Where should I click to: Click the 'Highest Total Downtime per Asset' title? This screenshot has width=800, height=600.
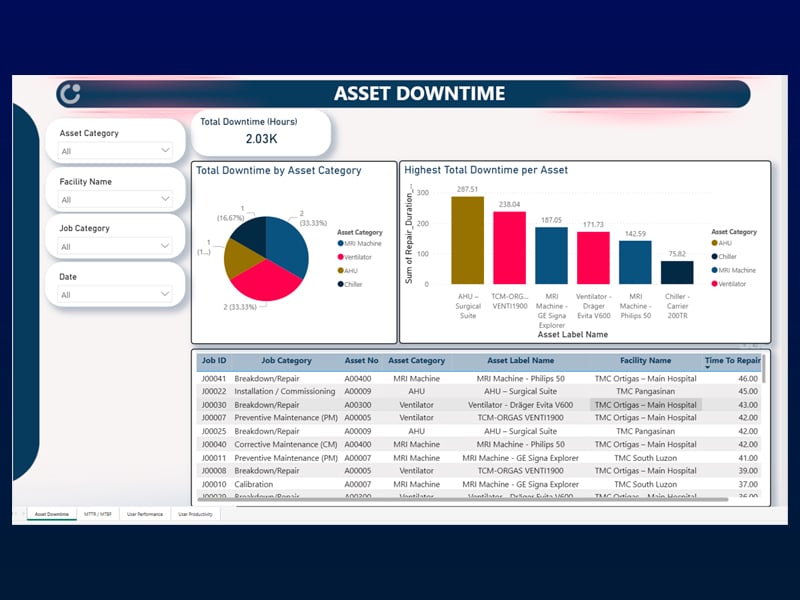[486, 170]
